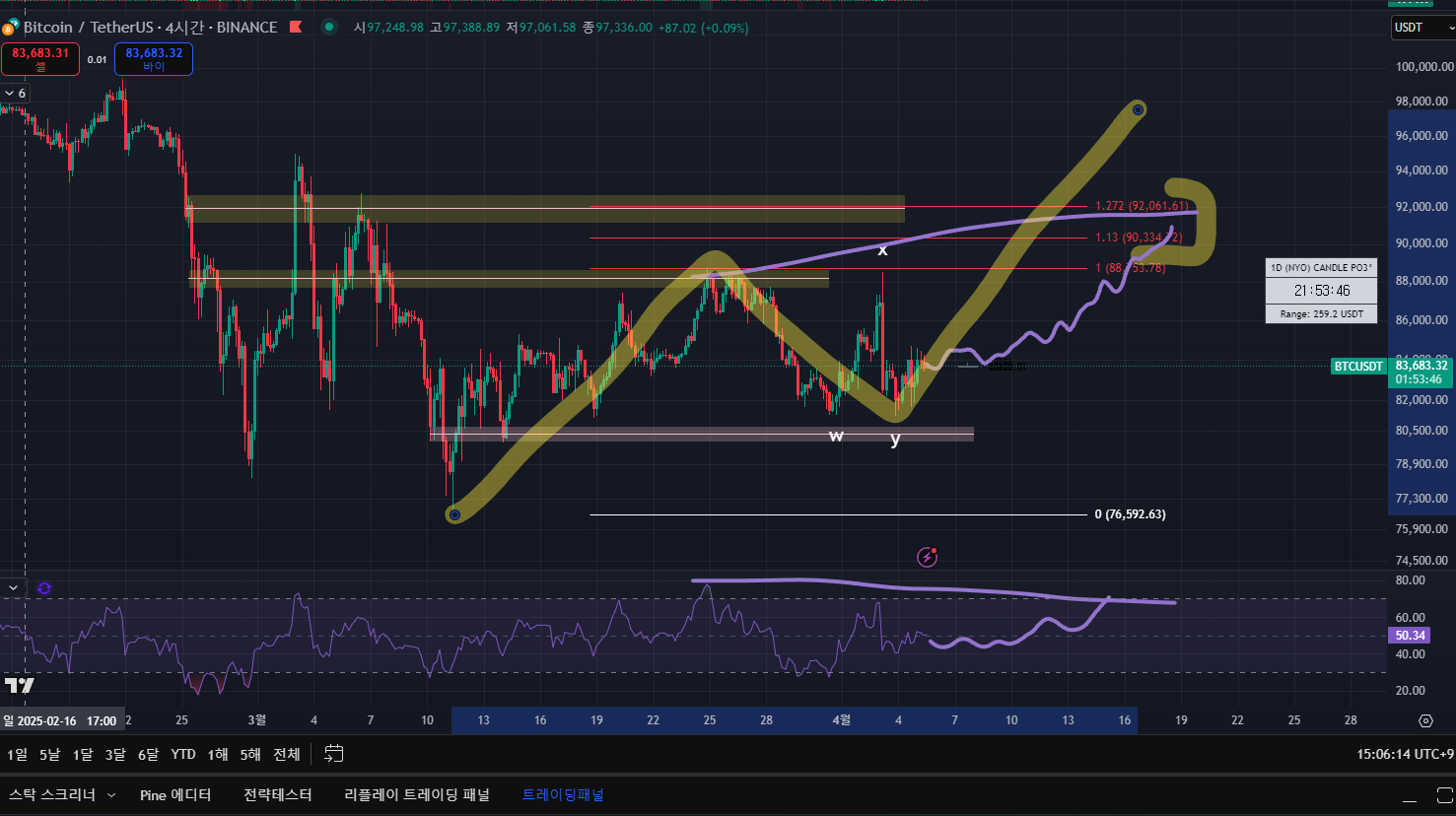Viewport: 1456px width, 816px height.
Task: Maximize the bottom panel
Action: [1444, 794]
